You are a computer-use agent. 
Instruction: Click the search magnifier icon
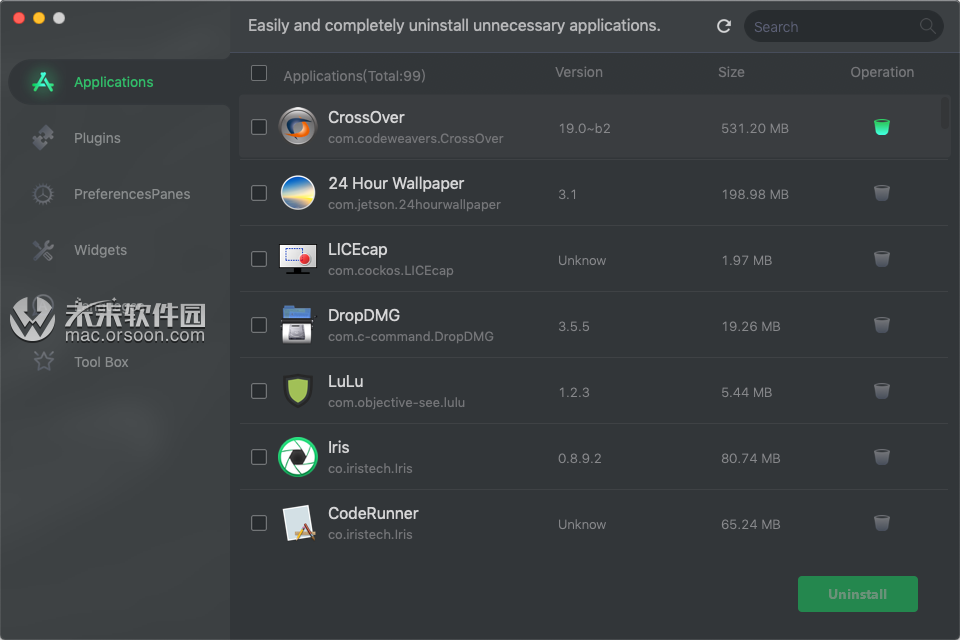927,27
